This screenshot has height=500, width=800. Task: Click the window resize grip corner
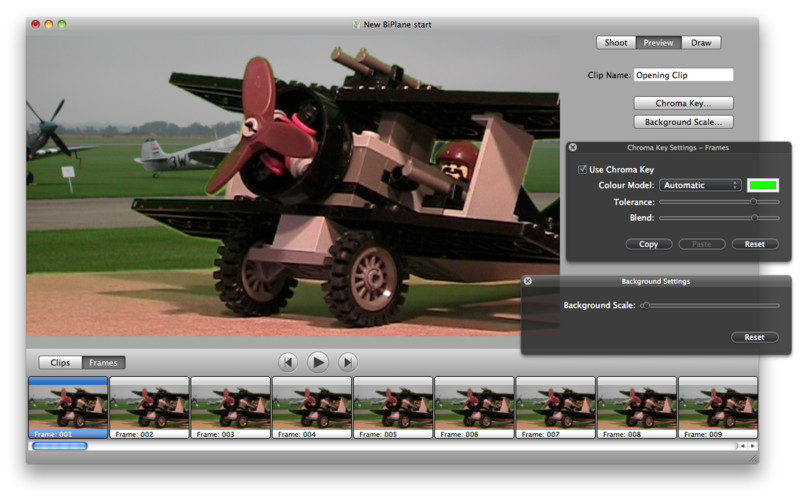pyautogui.click(x=754, y=459)
